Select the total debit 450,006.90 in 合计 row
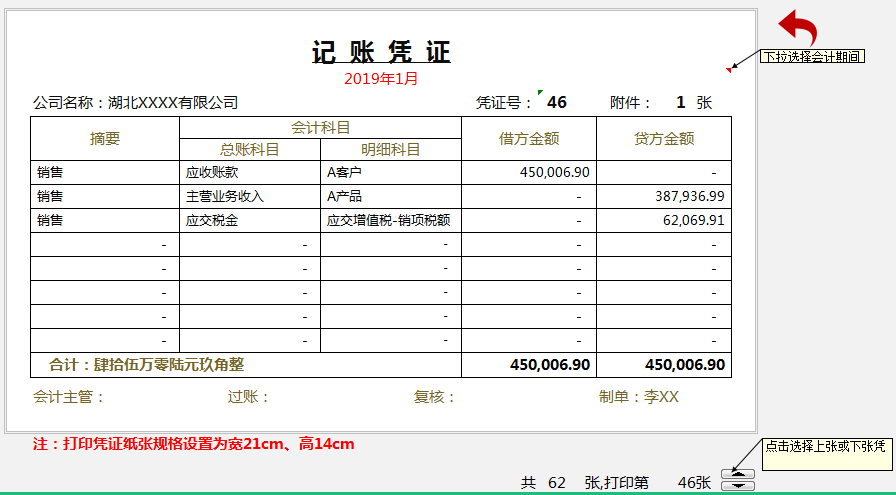The image size is (896, 495). [x=529, y=365]
